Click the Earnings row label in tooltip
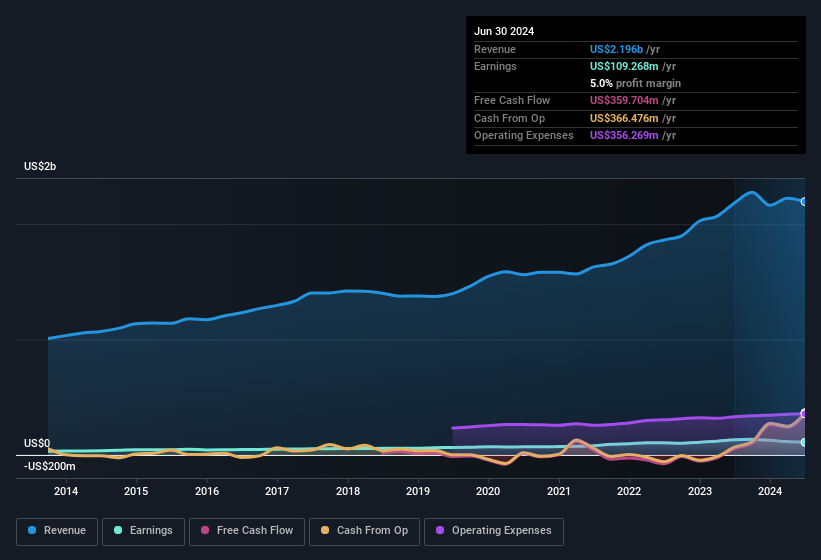The width and height of the screenshot is (821, 560). pos(495,66)
